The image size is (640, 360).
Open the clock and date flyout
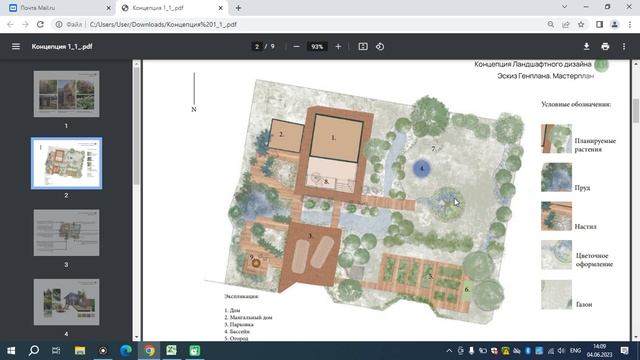[x=600, y=351]
